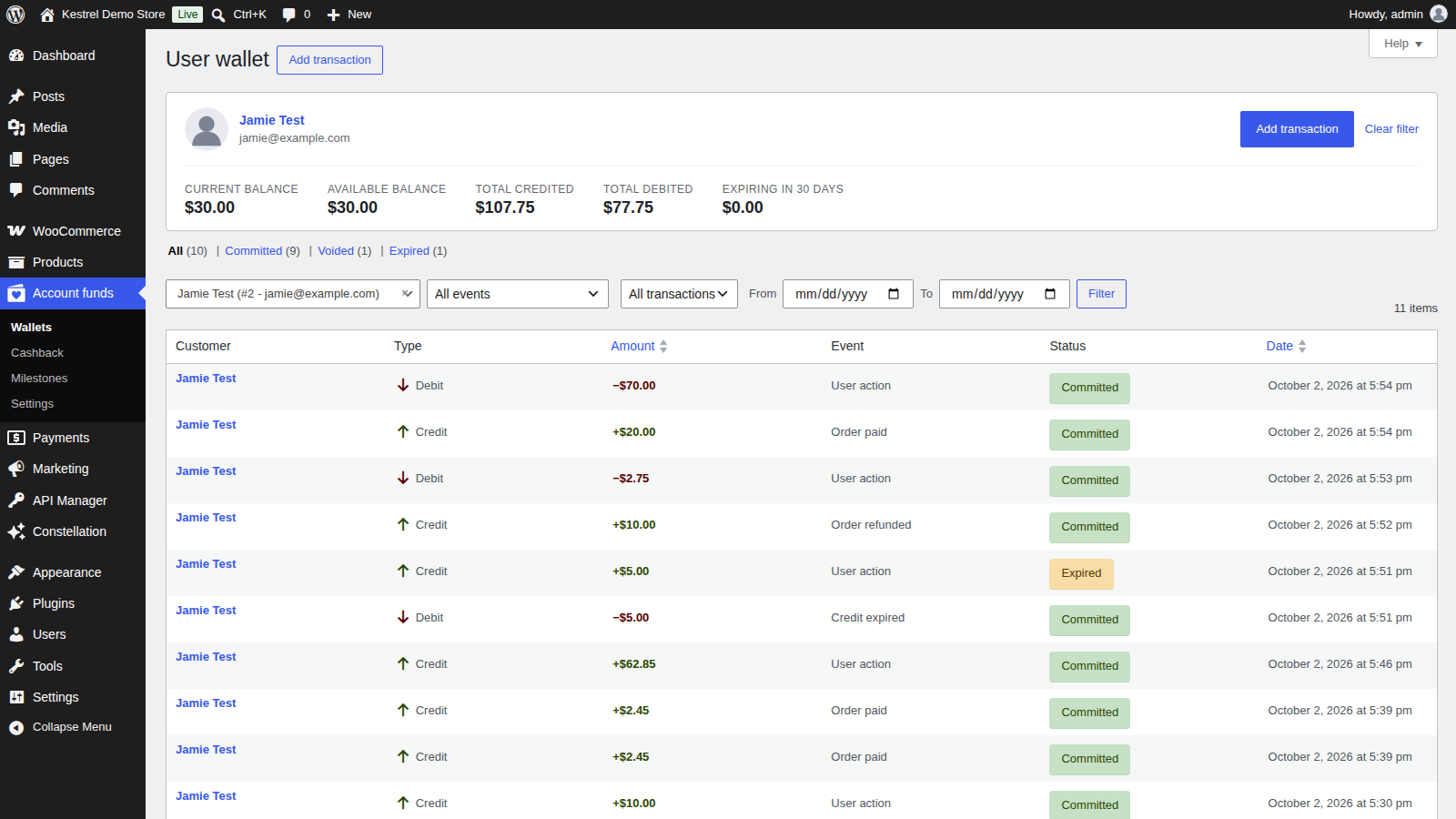Click the Tools wrench icon
This screenshot has height=819, width=1456.
click(x=16, y=666)
